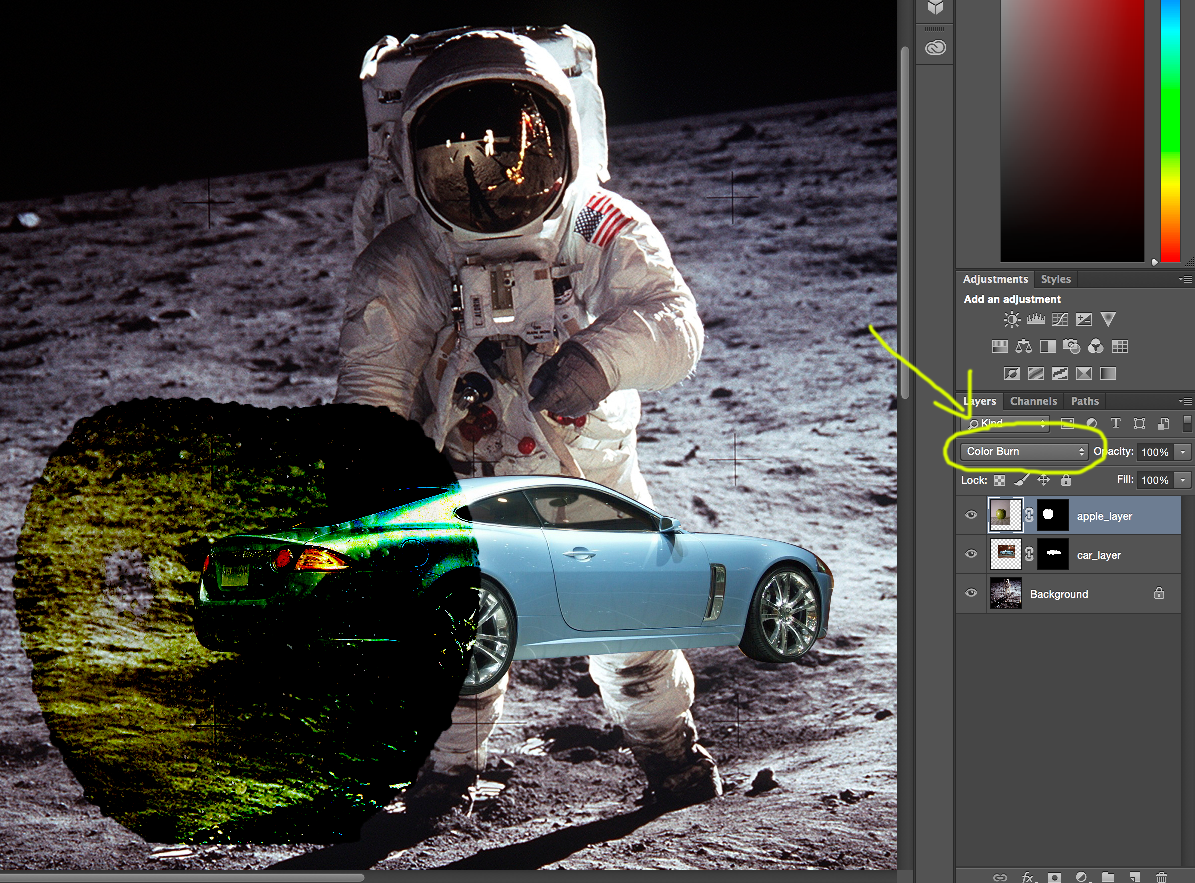
Task: Select the apple_layer mask thumbnail
Action: pyautogui.click(x=1052, y=516)
